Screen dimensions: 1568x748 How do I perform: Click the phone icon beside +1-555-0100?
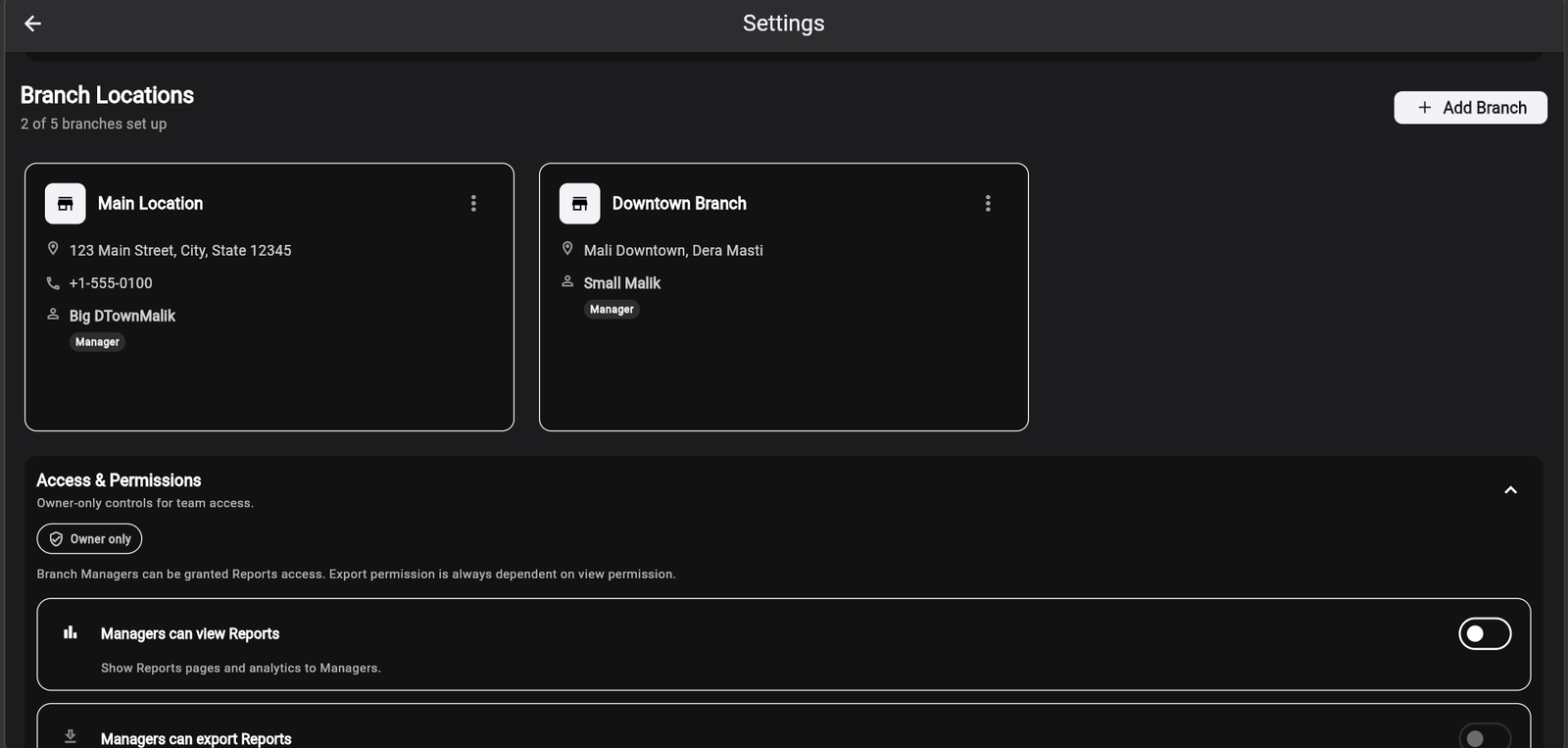coord(53,283)
